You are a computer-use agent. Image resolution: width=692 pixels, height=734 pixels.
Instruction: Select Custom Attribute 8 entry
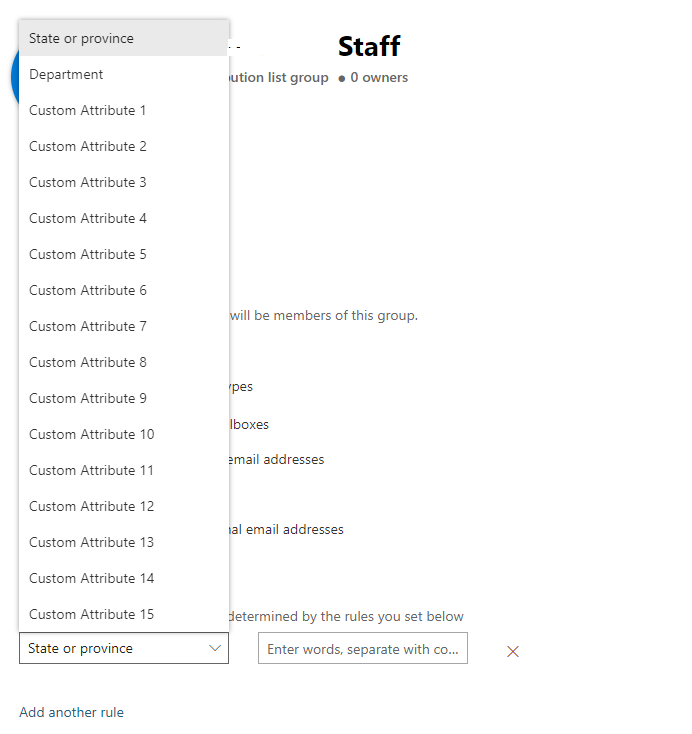pos(124,363)
